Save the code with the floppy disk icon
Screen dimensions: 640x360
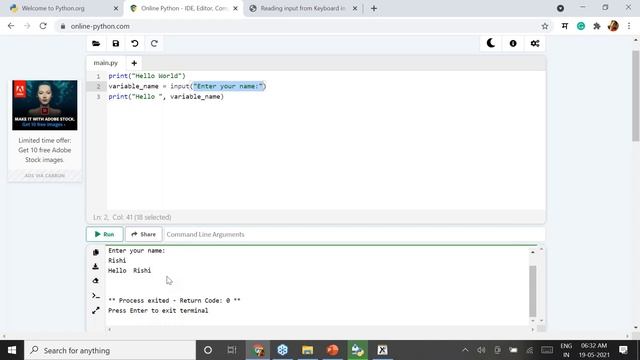pyautogui.click(x=116, y=43)
